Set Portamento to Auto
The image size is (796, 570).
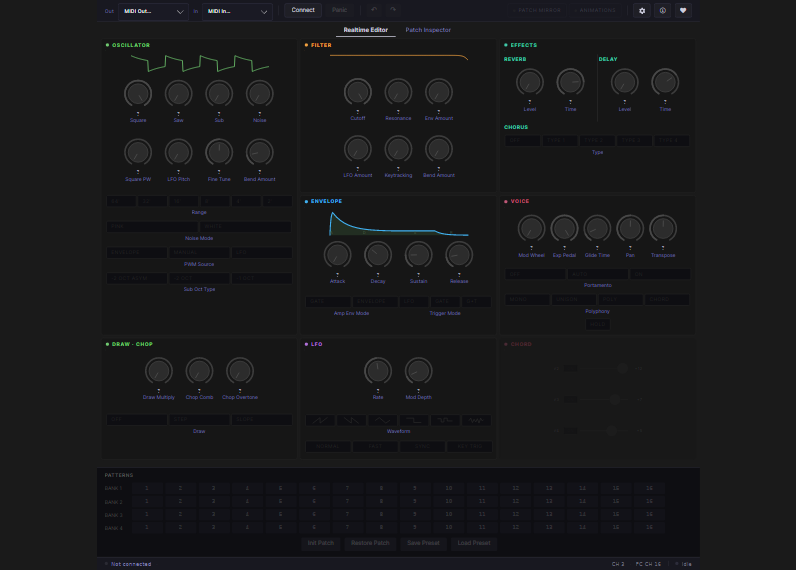click(598, 274)
